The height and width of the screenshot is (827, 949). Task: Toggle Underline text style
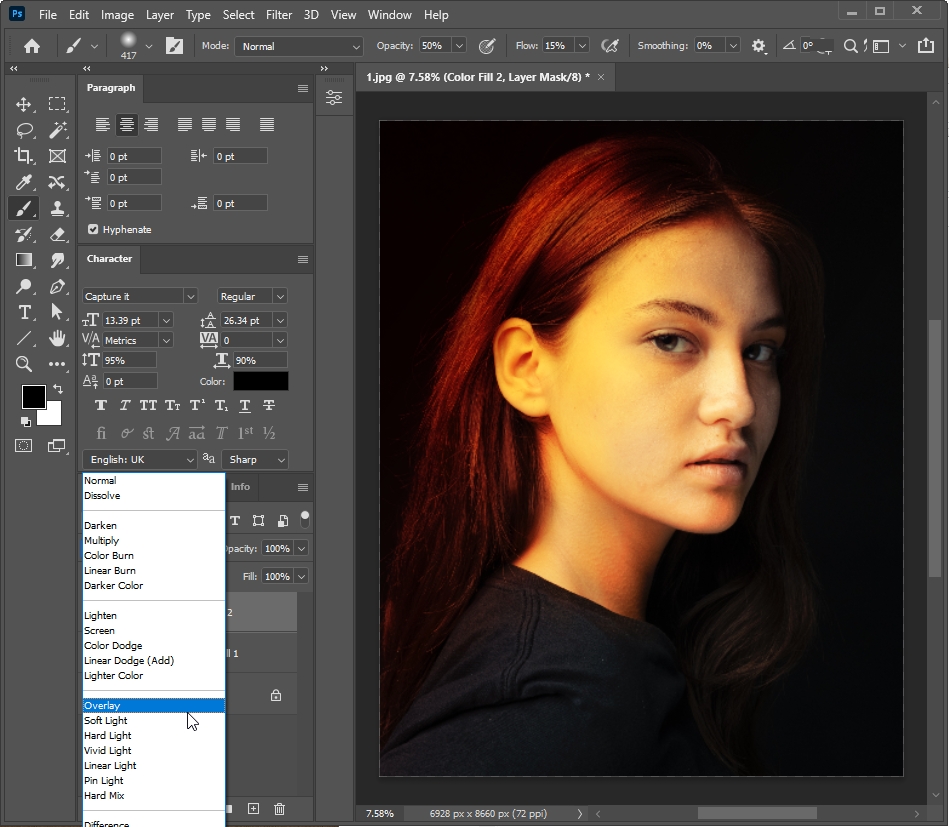[245, 405]
